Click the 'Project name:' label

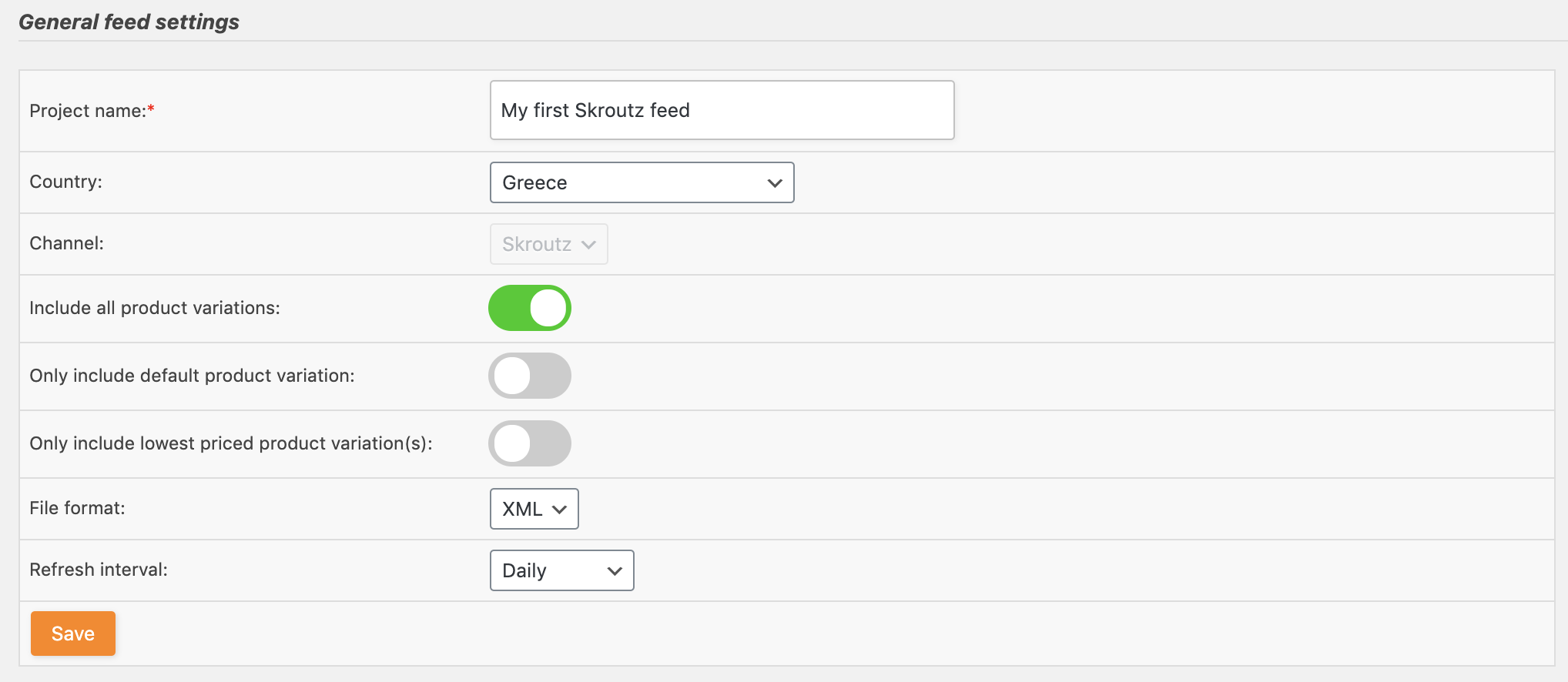[x=88, y=111]
